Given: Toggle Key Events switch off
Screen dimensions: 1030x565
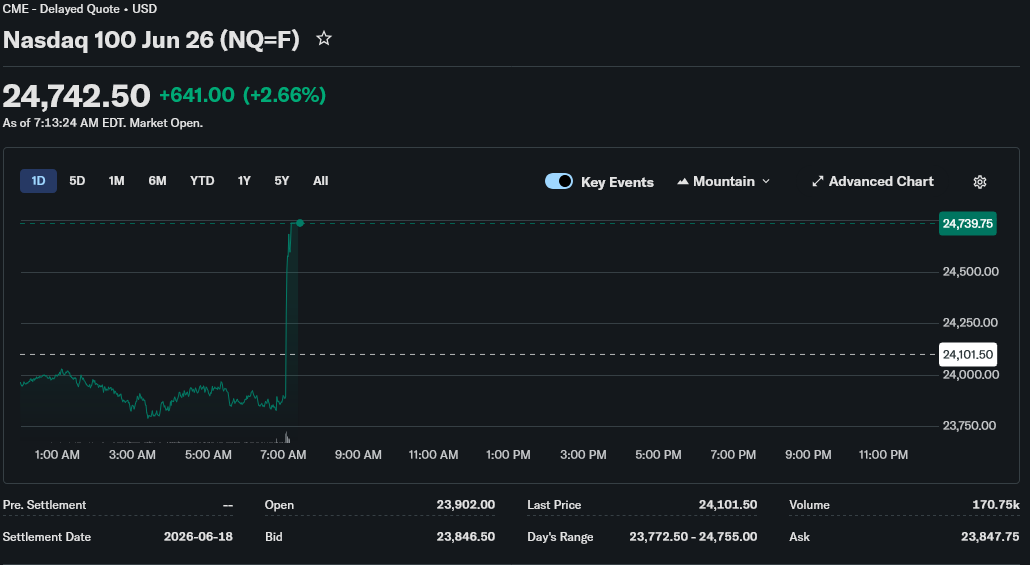Looking at the screenshot, I should point(559,181).
